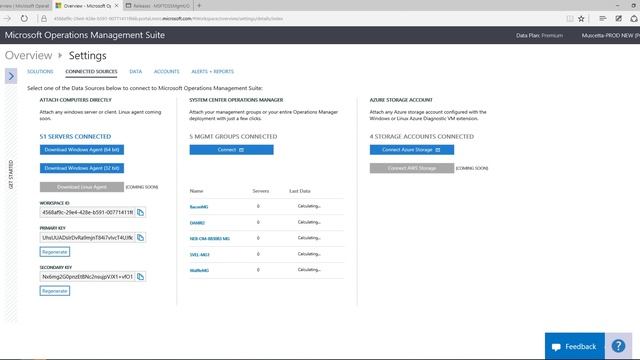This screenshot has width=640, height=360.
Task: Close the Overview - Microsoft tab
Action: pyautogui.click(x=116, y=6)
